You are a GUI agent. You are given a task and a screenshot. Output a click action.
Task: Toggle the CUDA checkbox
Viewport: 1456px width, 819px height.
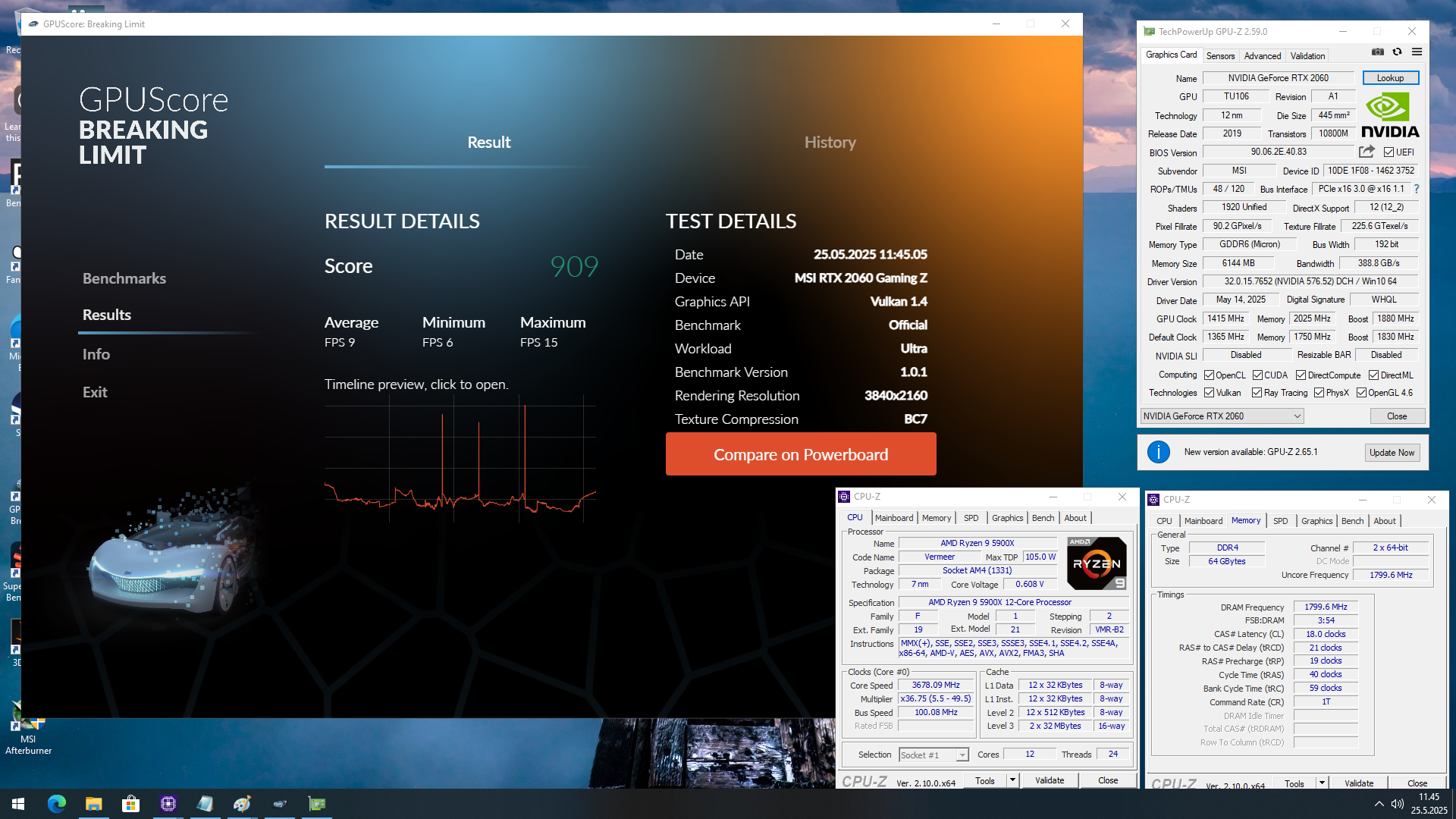coord(1257,375)
